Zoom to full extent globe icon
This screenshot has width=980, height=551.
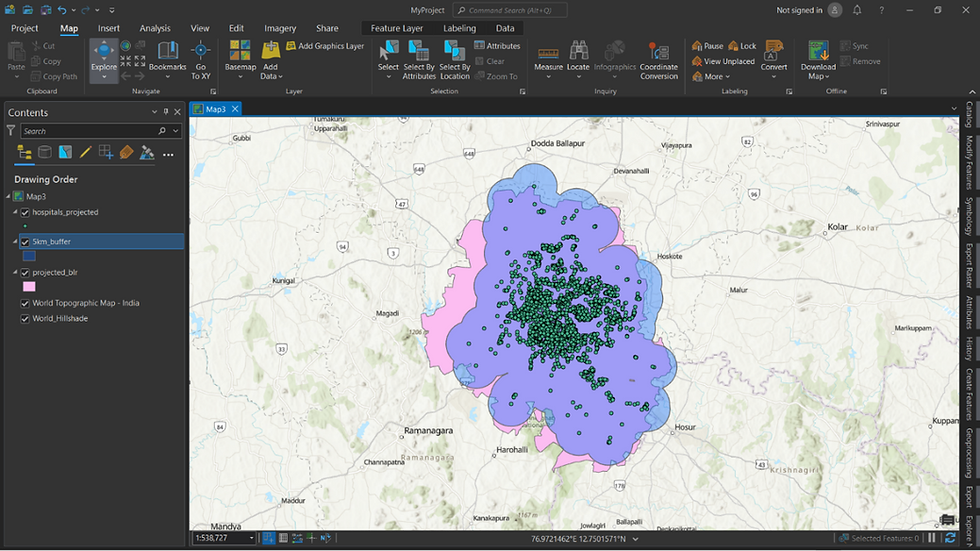pos(126,46)
